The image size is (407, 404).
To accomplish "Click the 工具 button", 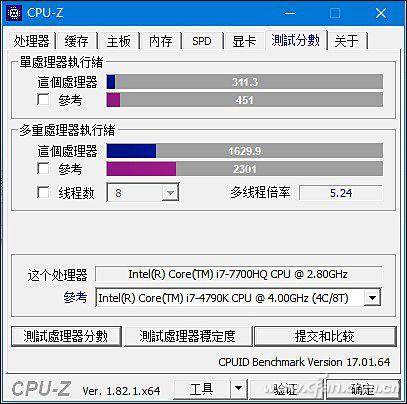I will pos(202,389).
